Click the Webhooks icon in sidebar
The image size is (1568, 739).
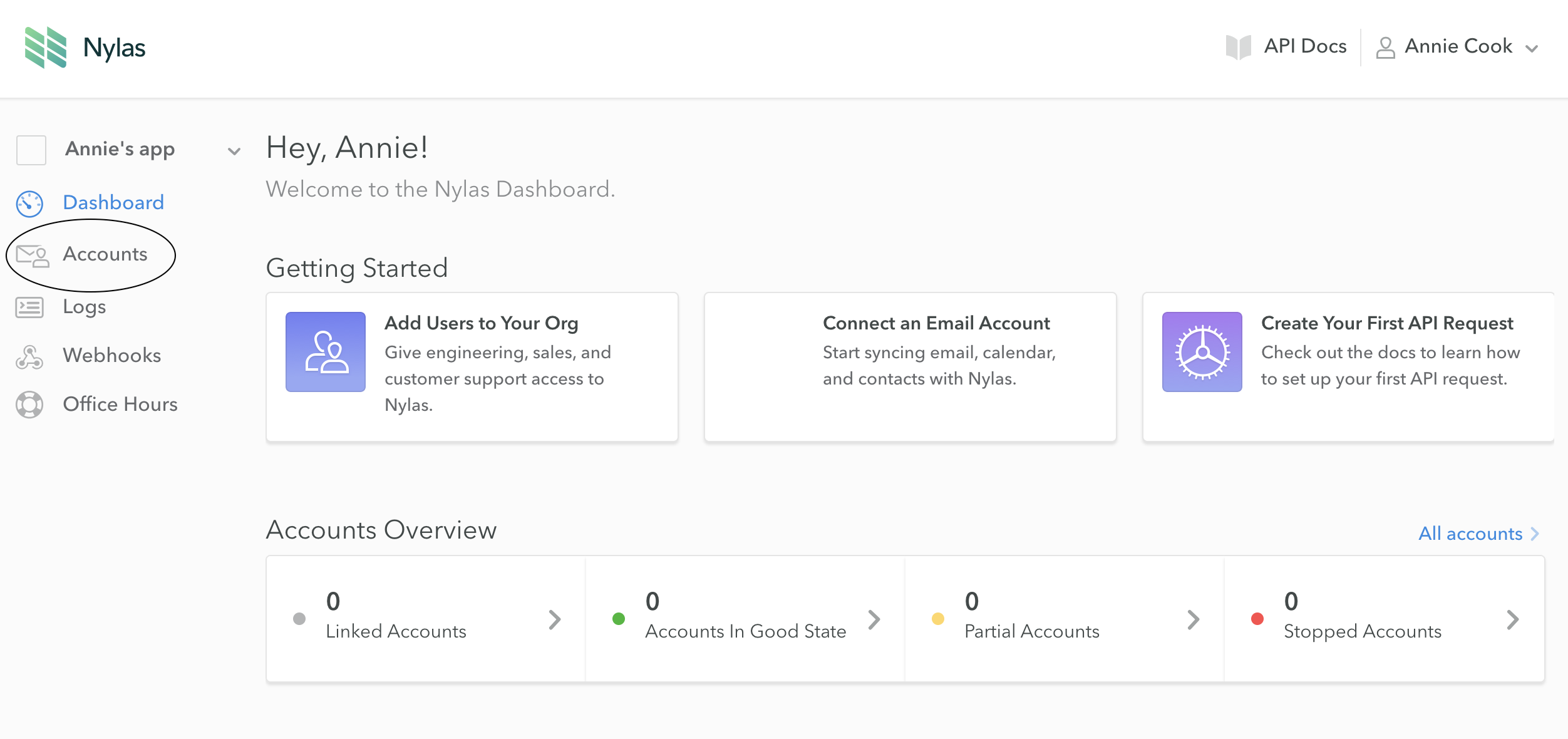[29, 356]
